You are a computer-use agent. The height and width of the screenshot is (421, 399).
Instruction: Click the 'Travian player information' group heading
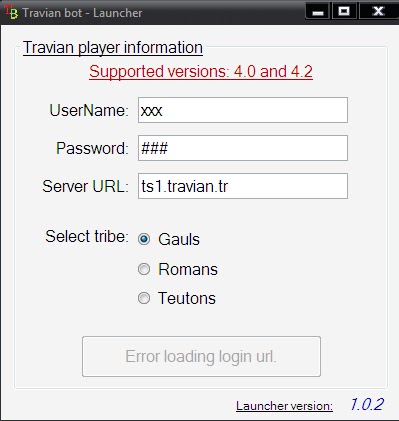[113, 48]
